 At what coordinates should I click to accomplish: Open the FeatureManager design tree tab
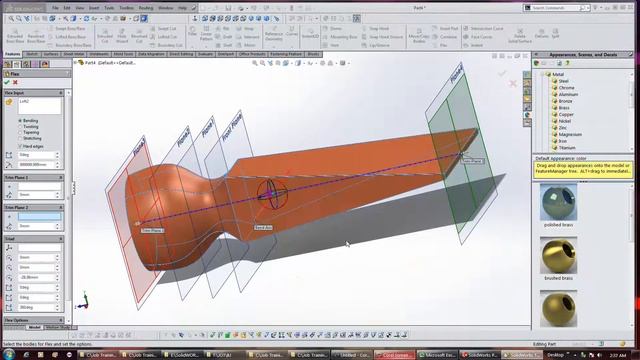pos(8,64)
